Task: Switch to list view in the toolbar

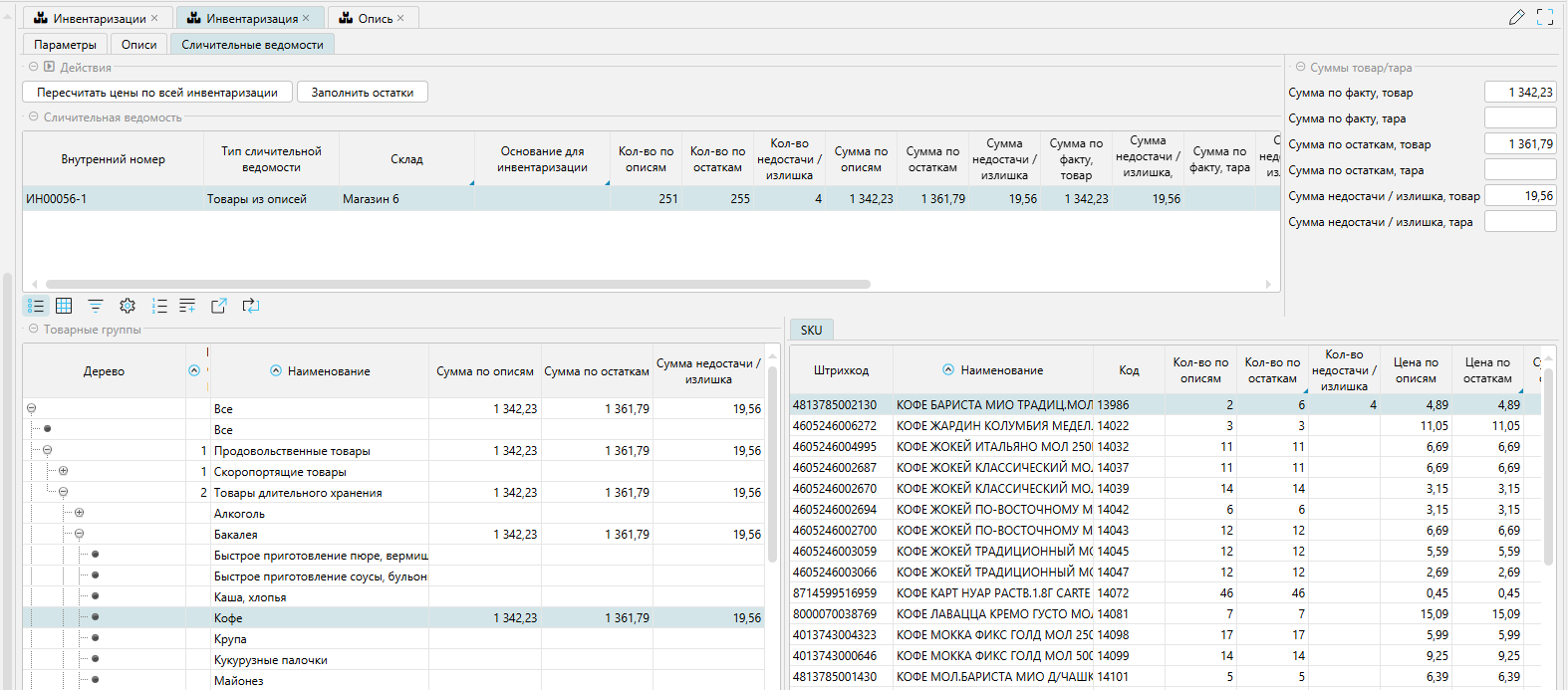Action: pyautogui.click(x=36, y=306)
